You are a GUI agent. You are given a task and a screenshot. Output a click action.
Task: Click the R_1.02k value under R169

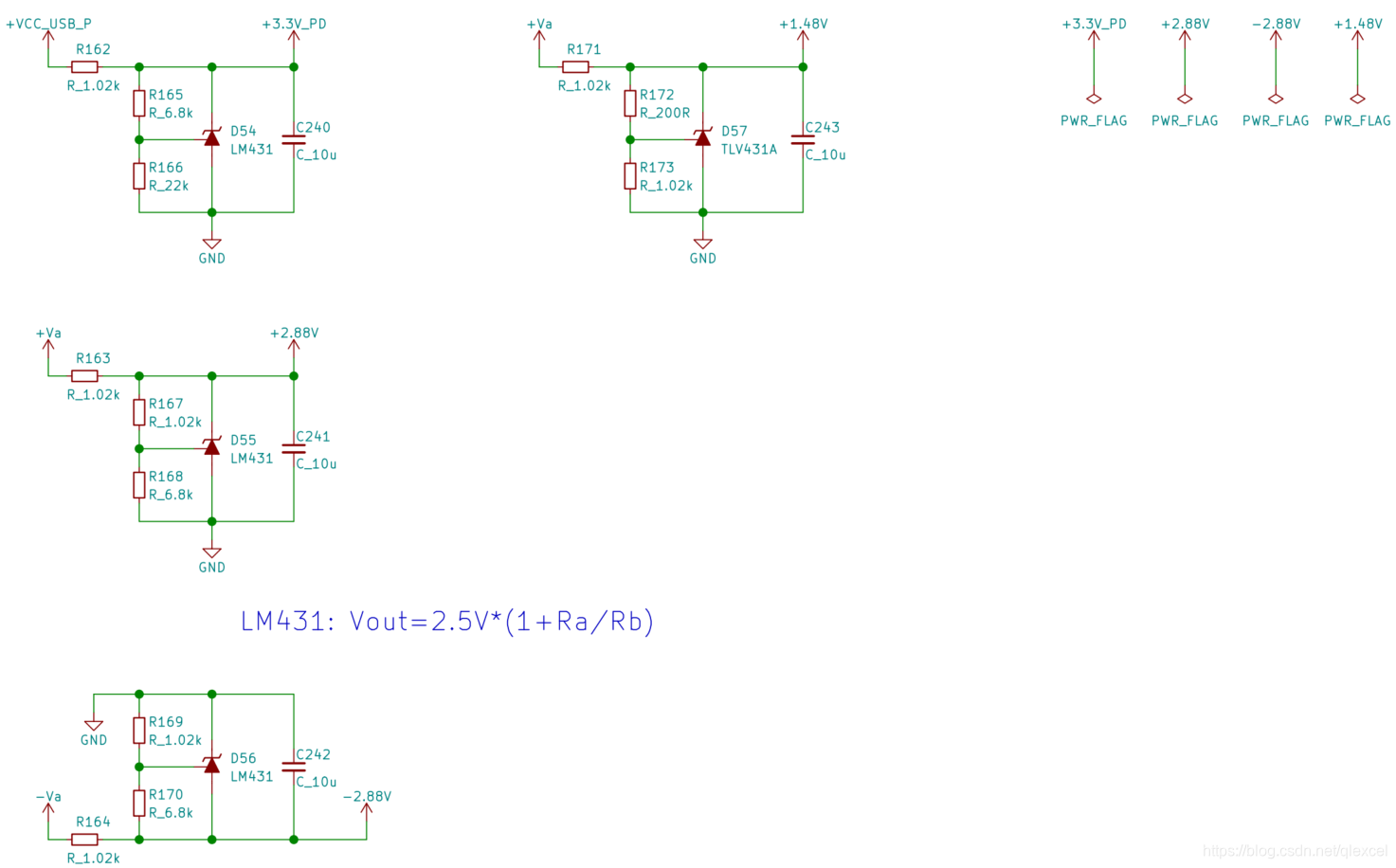[x=175, y=740]
